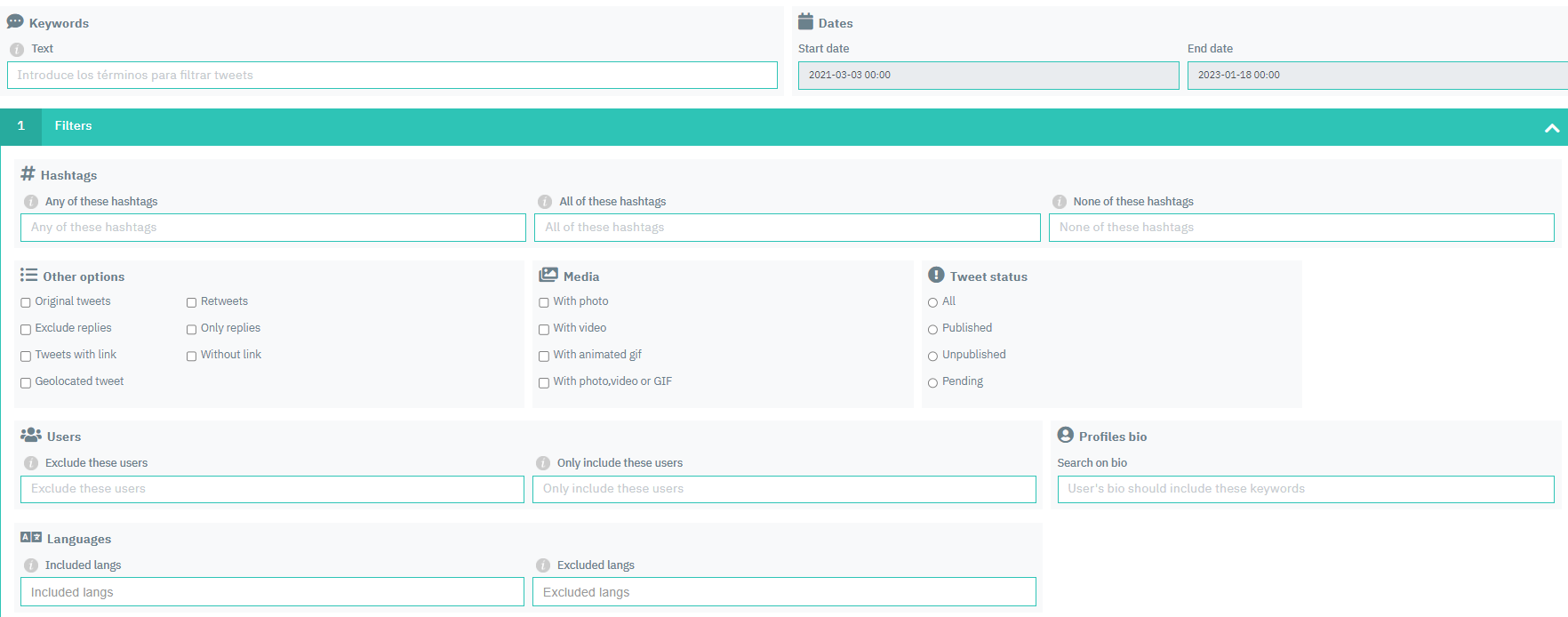This screenshot has height=617, width=1568.
Task: Enable Only replies checkbox
Action: point(191,330)
